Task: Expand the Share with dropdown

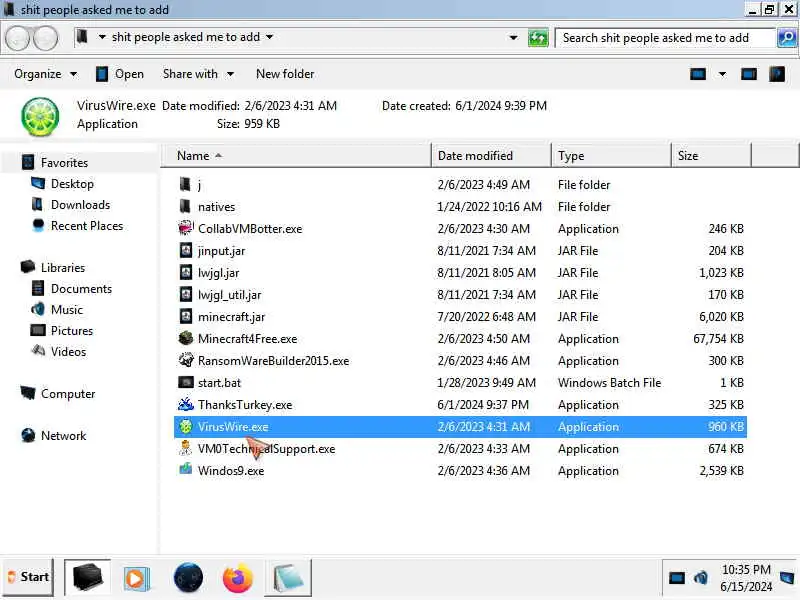Action: coord(198,74)
